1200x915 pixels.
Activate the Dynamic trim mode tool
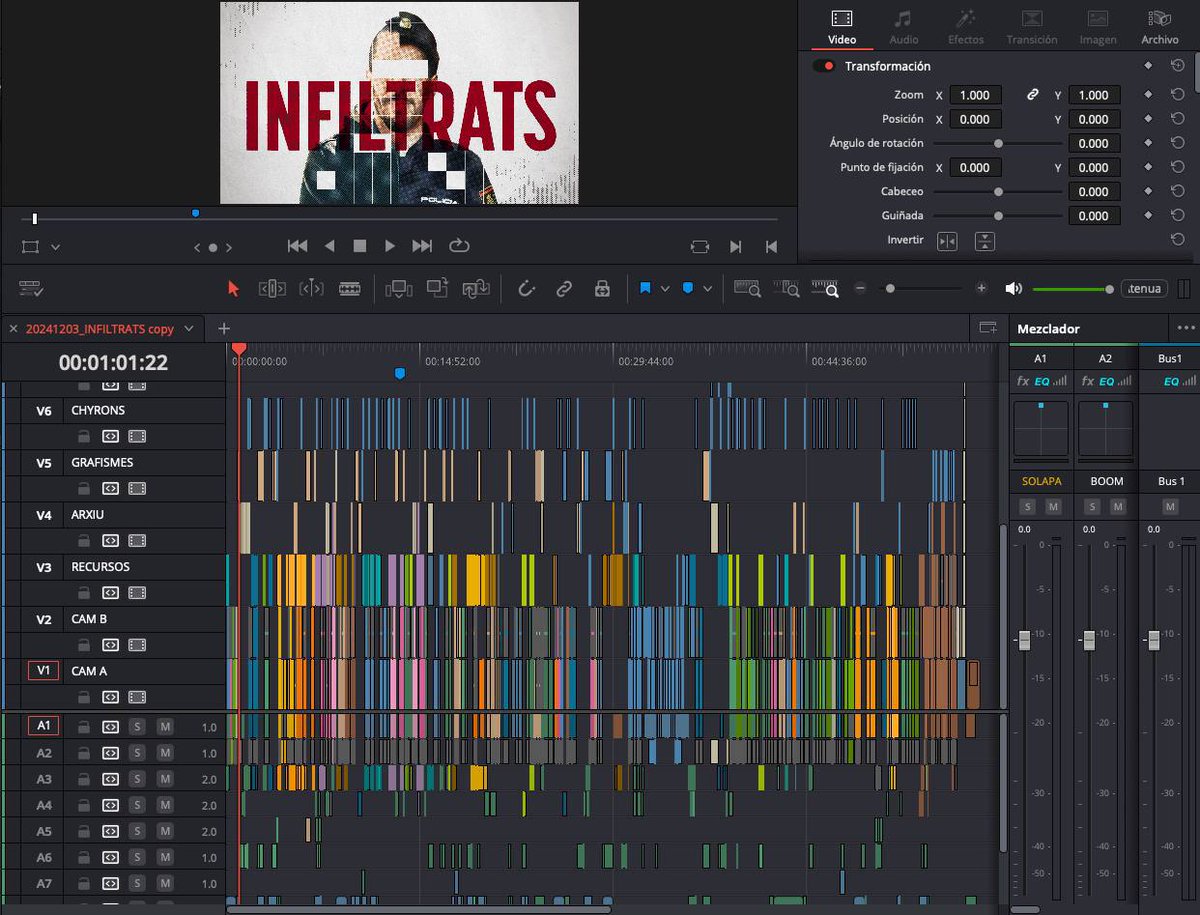coord(311,288)
